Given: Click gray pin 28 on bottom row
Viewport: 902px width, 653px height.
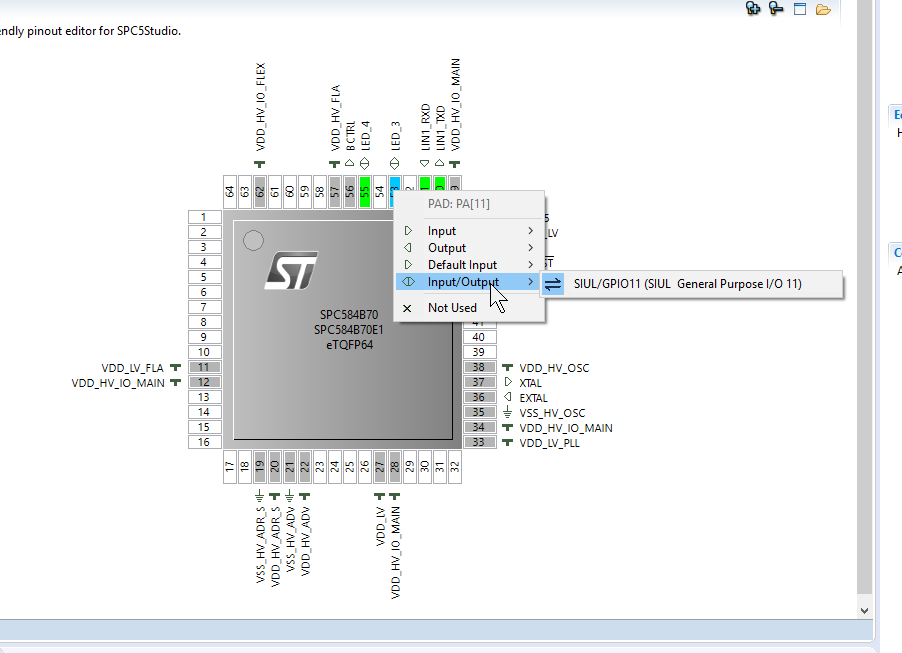Looking at the screenshot, I should point(395,467).
